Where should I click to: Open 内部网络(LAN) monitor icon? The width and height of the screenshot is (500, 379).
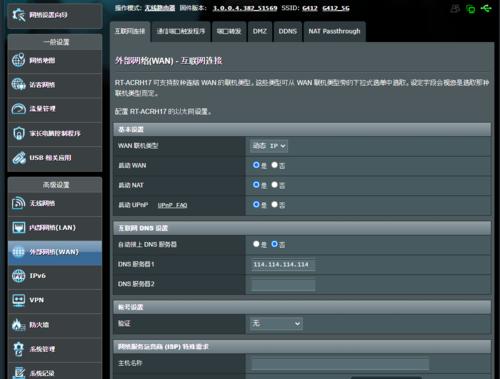[18, 227]
